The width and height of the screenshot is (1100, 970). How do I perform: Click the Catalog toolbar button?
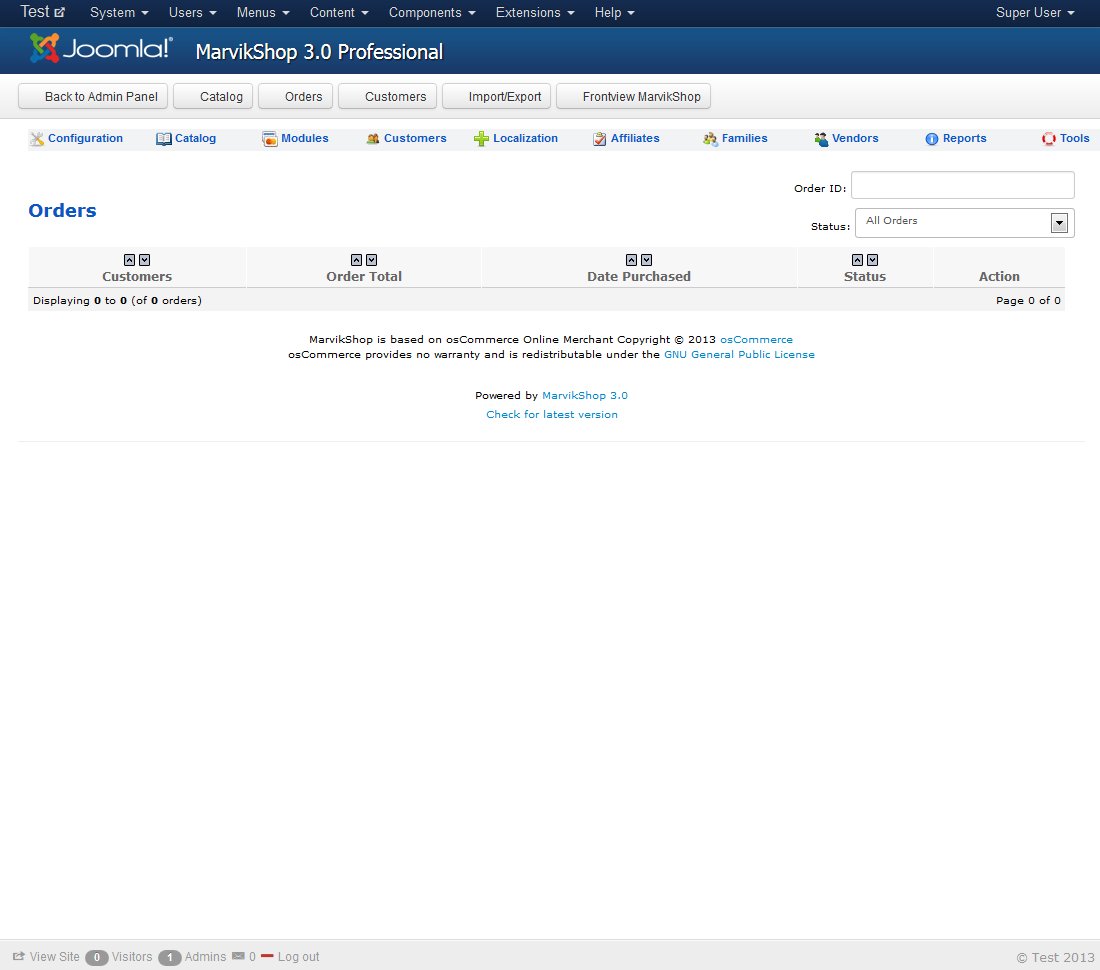click(x=213, y=97)
